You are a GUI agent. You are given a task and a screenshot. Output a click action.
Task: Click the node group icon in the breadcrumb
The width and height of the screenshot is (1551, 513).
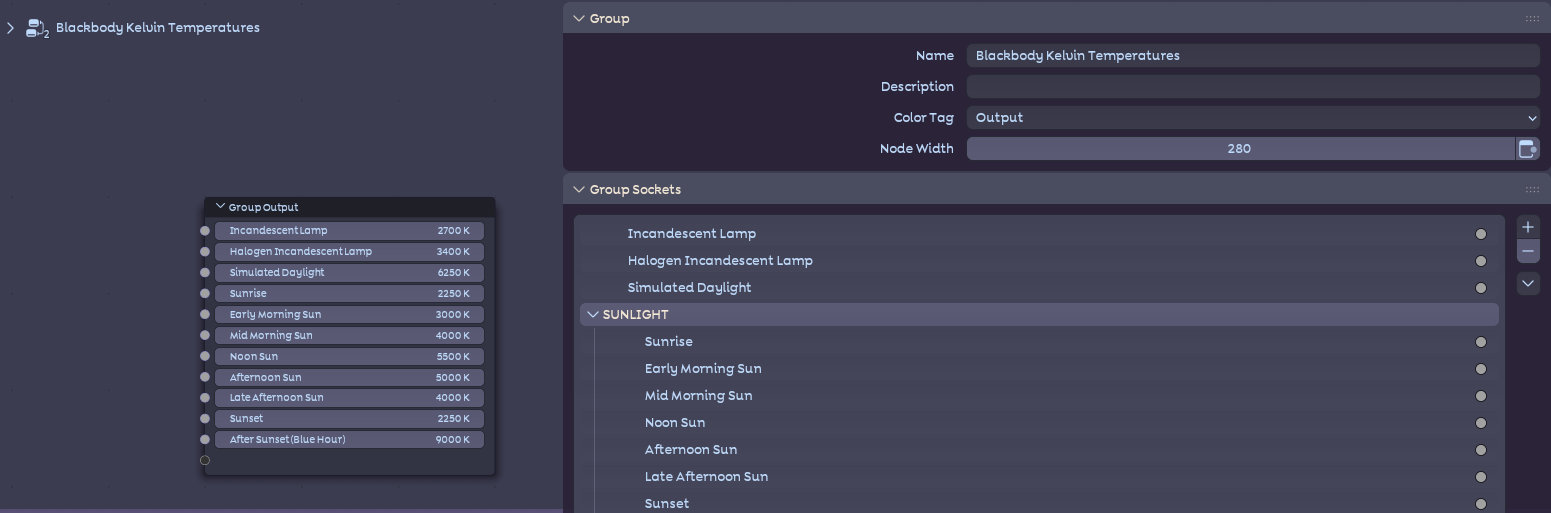pyautogui.click(x=37, y=28)
